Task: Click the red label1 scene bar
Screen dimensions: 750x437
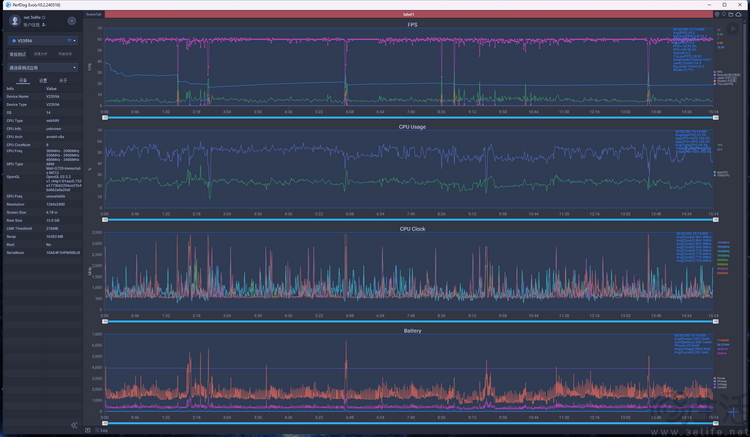Action: (x=408, y=14)
